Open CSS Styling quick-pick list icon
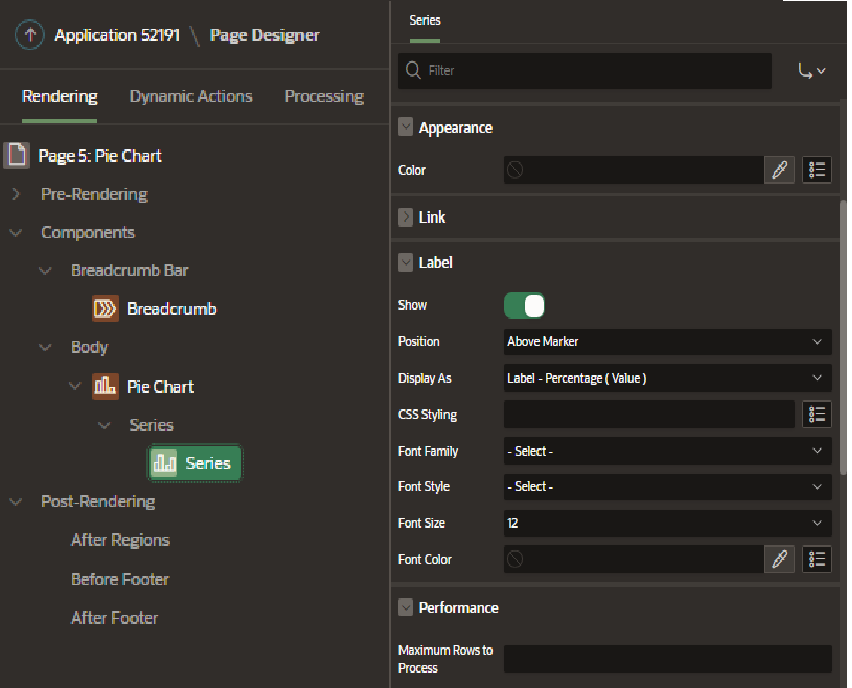Image resolution: width=852 pixels, height=688 pixels. 817,414
